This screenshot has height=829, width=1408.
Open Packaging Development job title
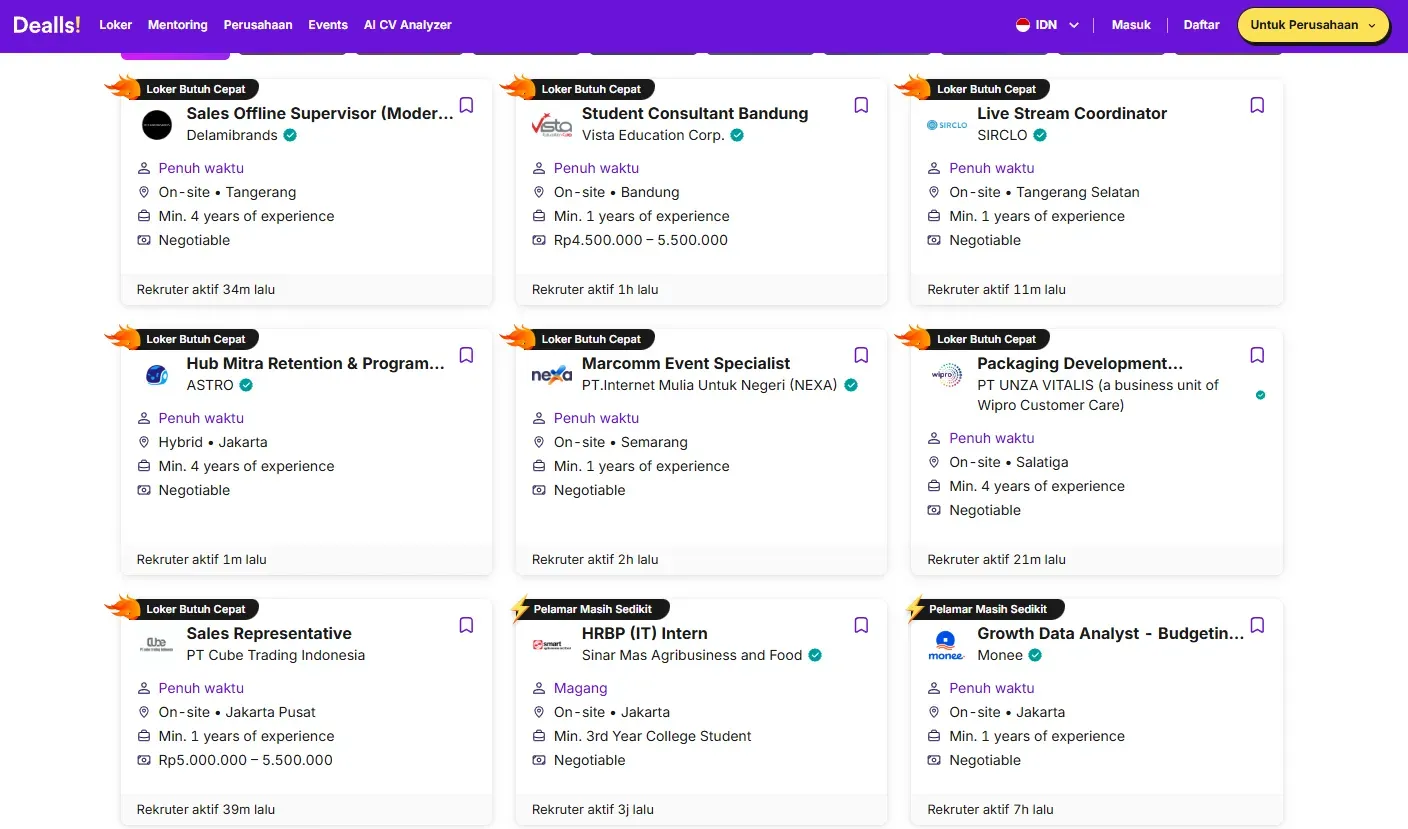point(1080,363)
